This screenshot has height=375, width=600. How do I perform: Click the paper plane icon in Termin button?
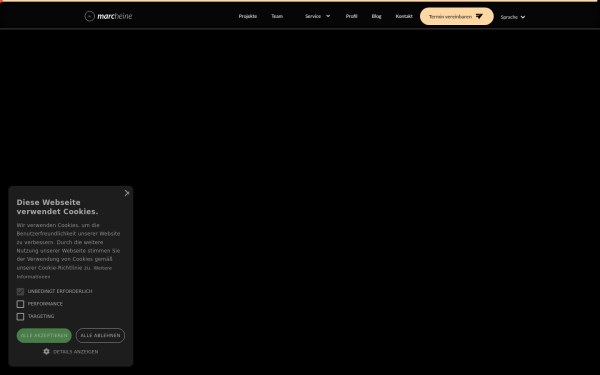pyautogui.click(x=479, y=16)
